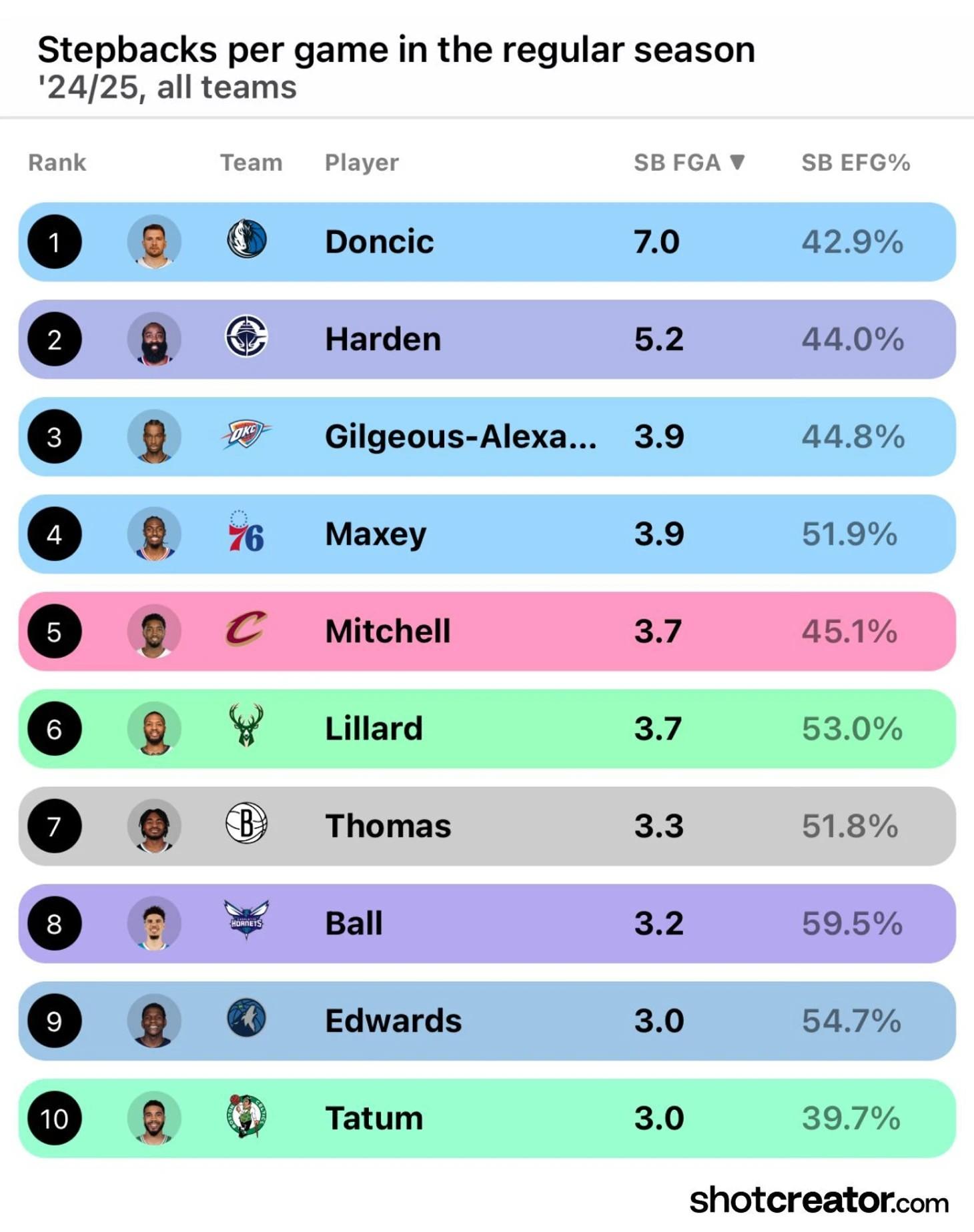Image resolution: width=974 pixels, height=1232 pixels.
Task: Click the Milwaukee Bucks deer logo
Action: click(246, 725)
